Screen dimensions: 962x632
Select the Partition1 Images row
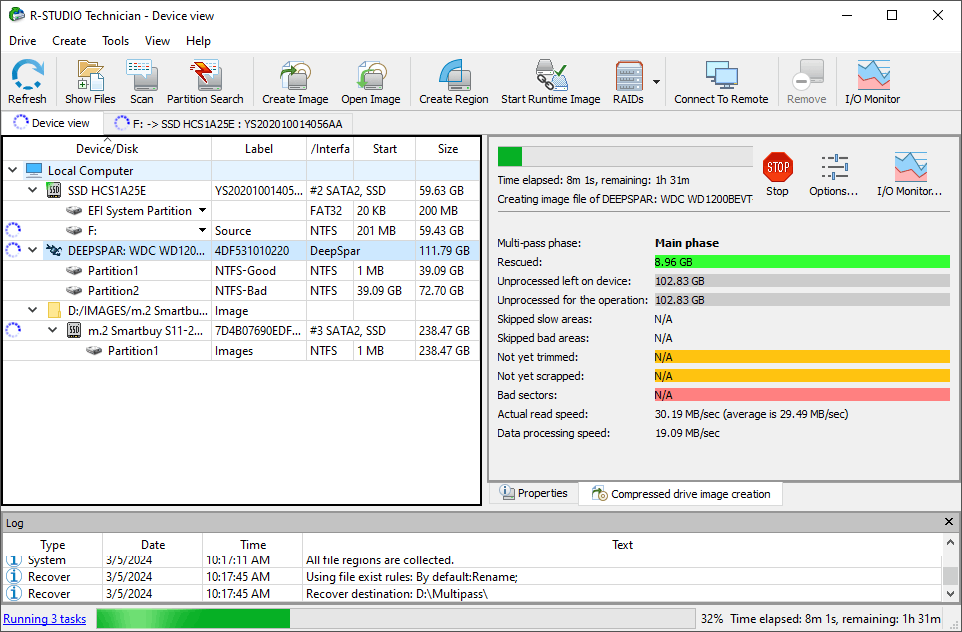[241, 350]
